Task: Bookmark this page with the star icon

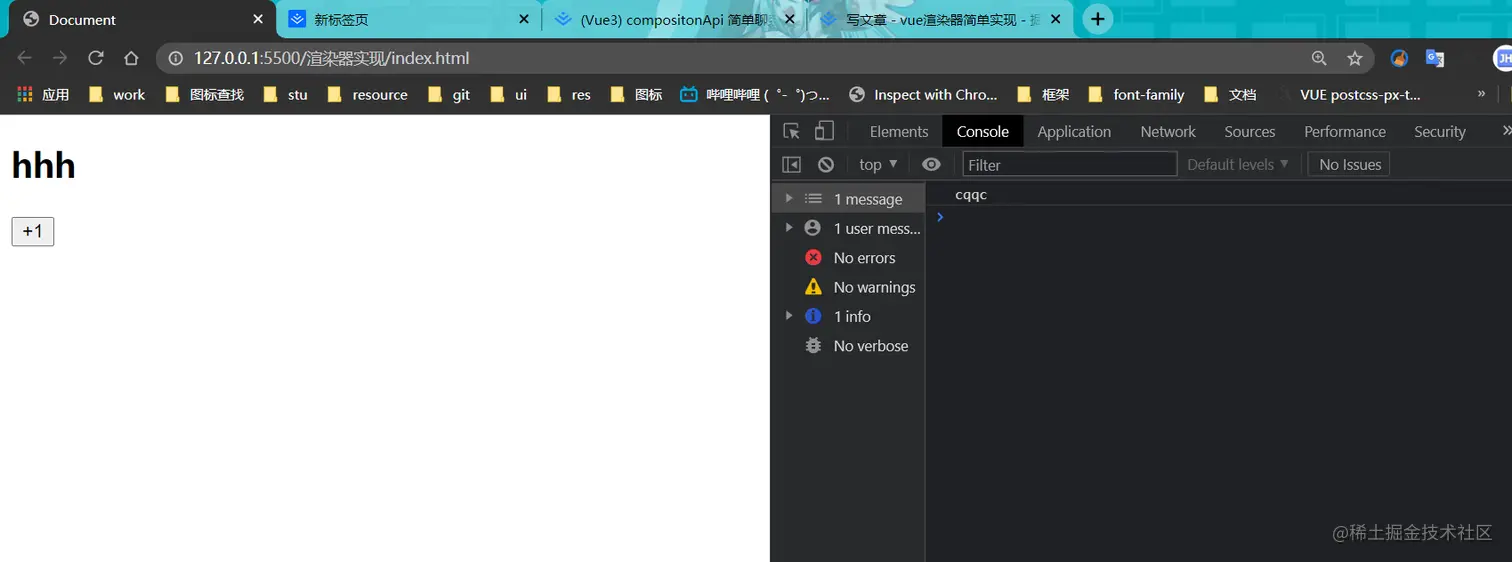Action: [x=1355, y=58]
